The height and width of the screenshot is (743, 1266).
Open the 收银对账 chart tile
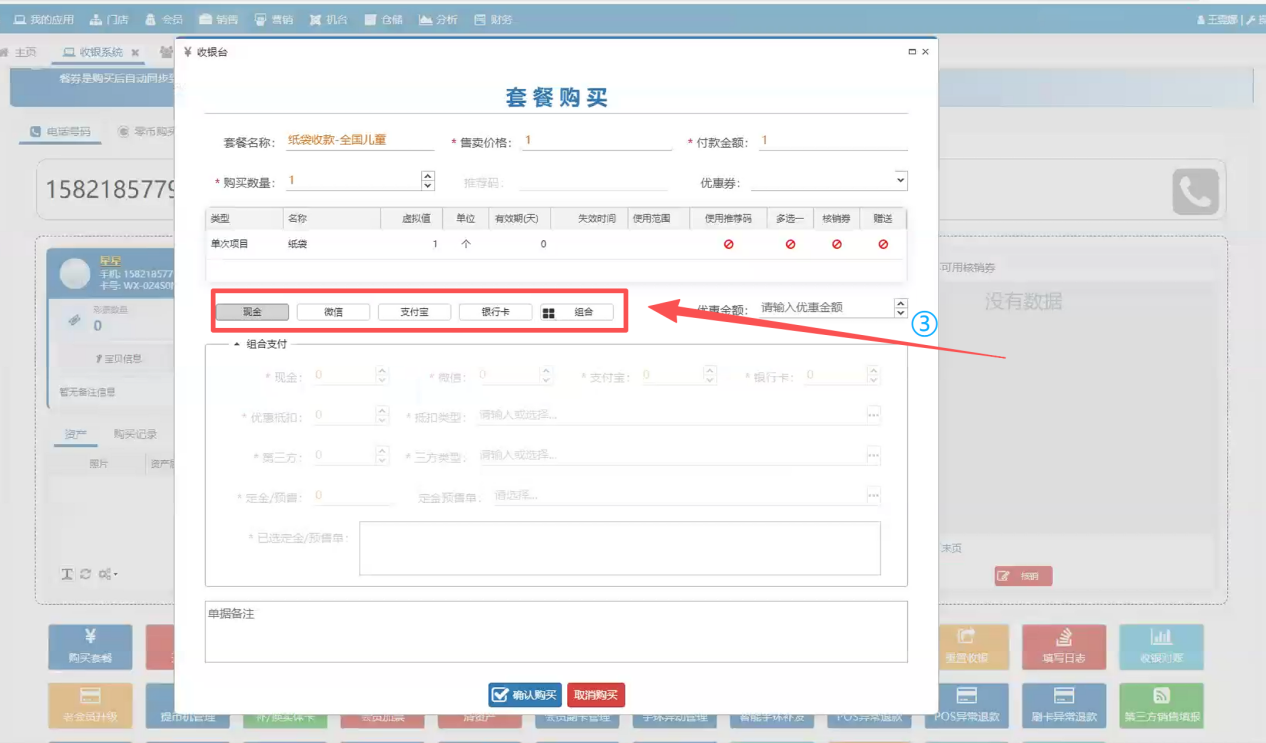(x=1161, y=646)
